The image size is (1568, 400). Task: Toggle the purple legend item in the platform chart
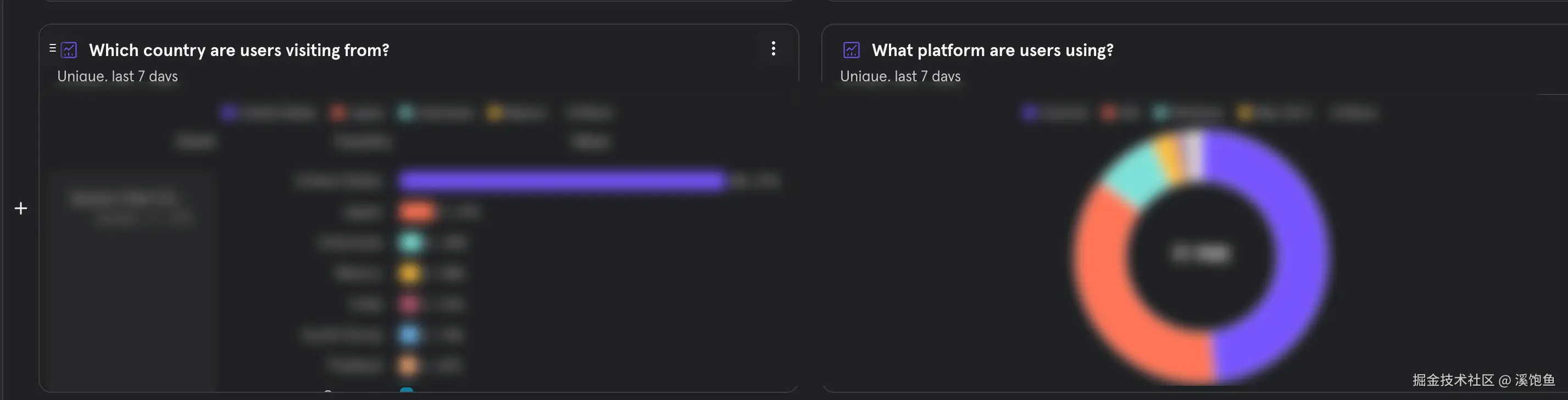point(1054,113)
